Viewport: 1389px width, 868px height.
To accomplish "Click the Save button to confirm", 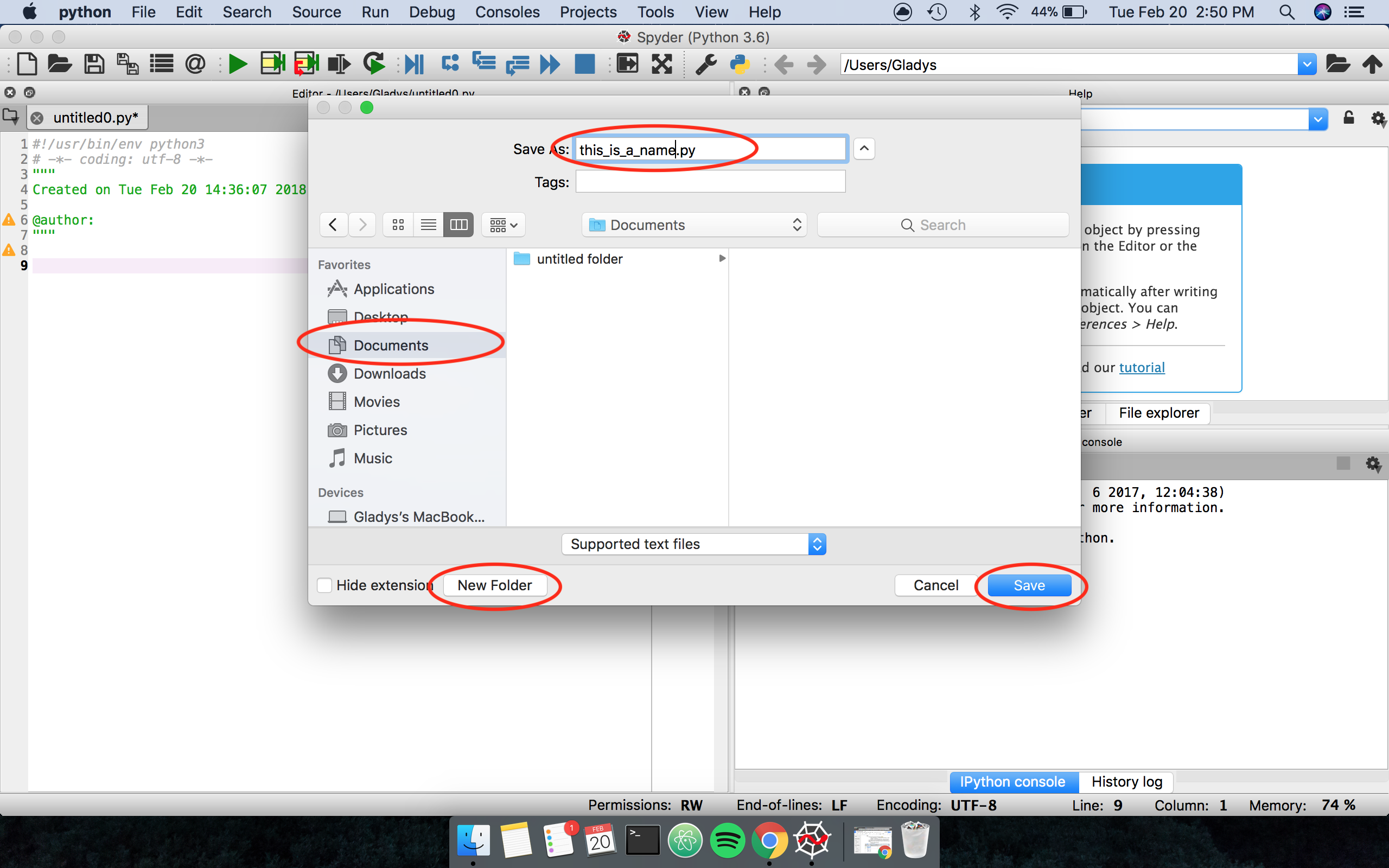I will [x=1029, y=585].
